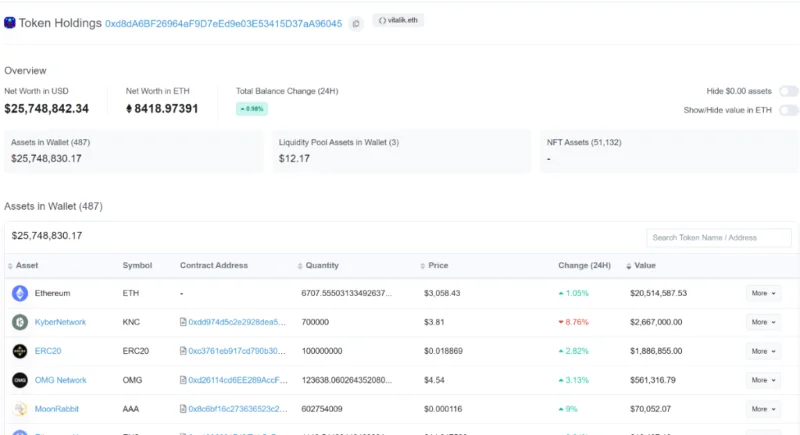800x435 pixels.
Task: Open OMG contract address 0xd26114cd6EE289AccF
Action: coord(238,380)
